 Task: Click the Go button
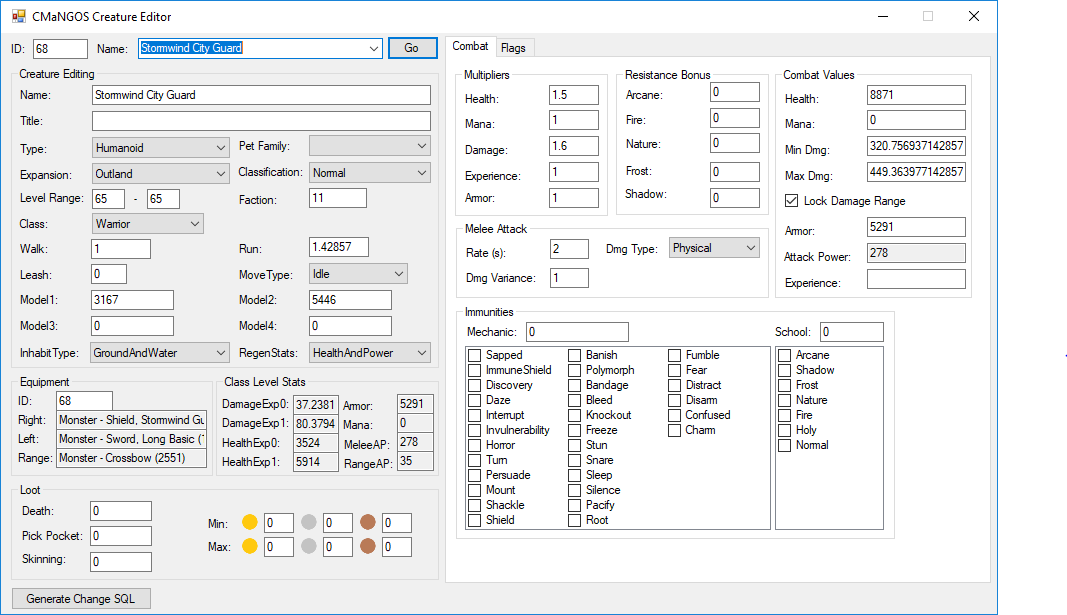click(412, 48)
